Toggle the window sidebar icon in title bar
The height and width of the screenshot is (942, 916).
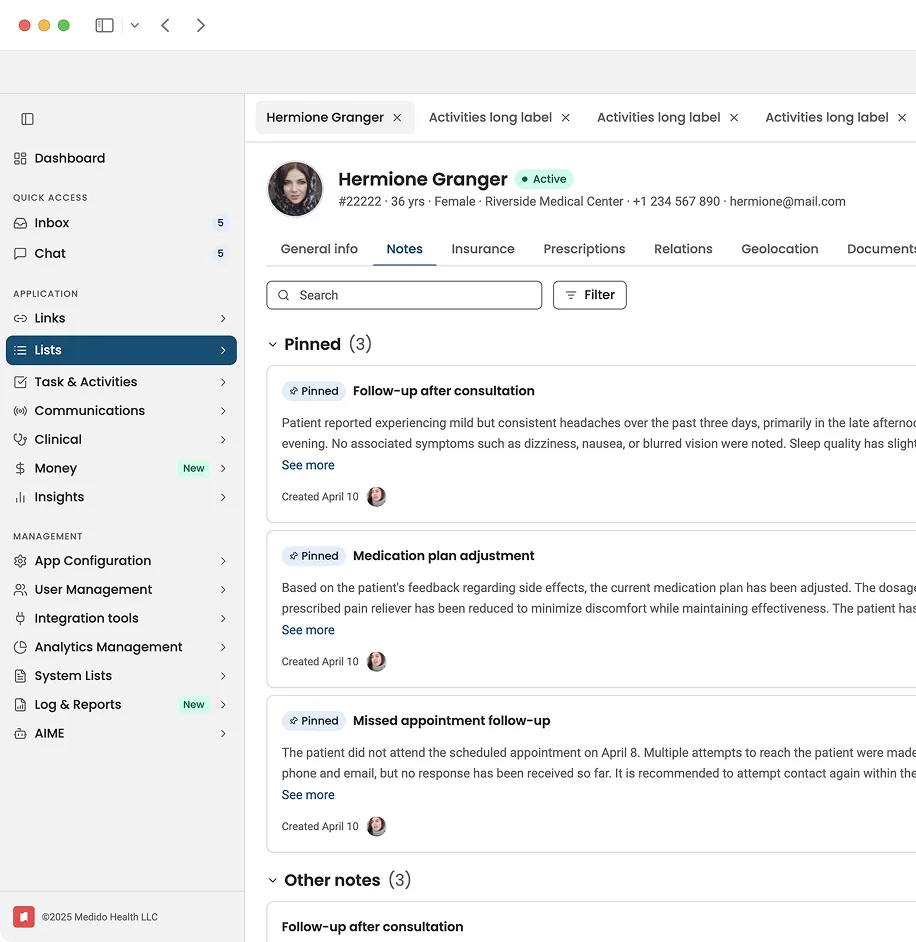pos(105,25)
